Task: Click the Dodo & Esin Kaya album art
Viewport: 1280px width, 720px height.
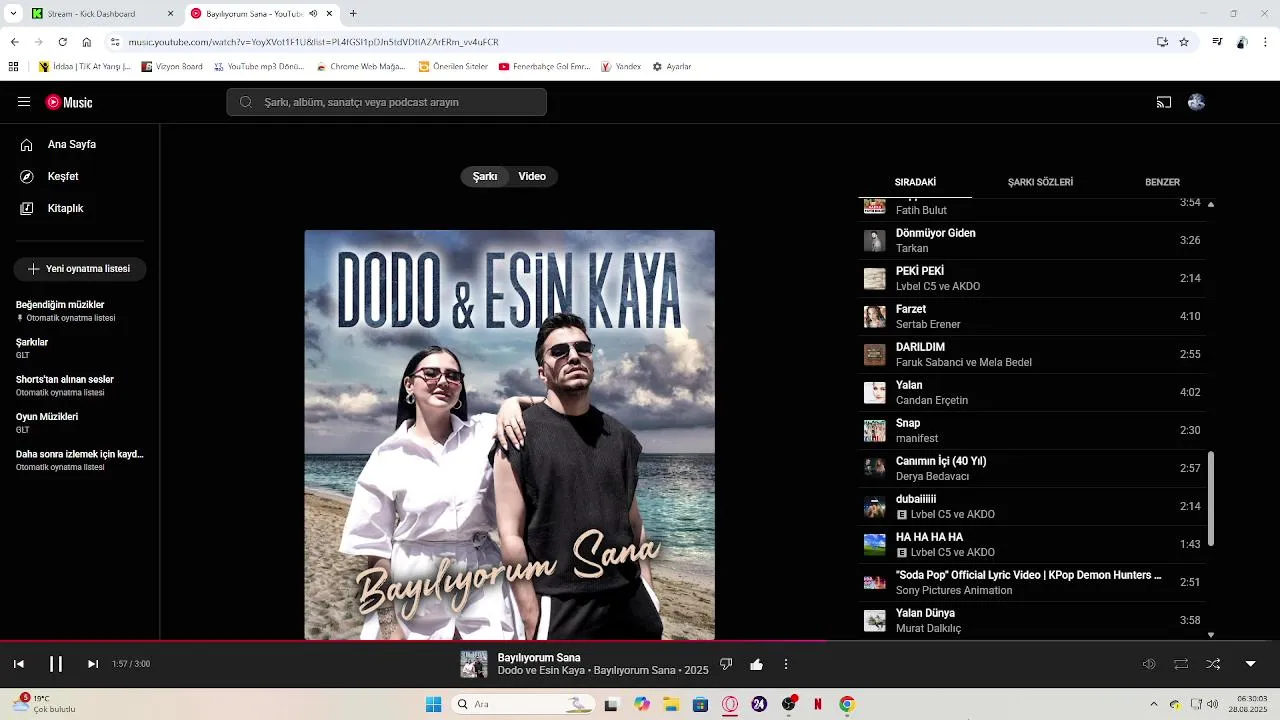Action: [x=510, y=435]
